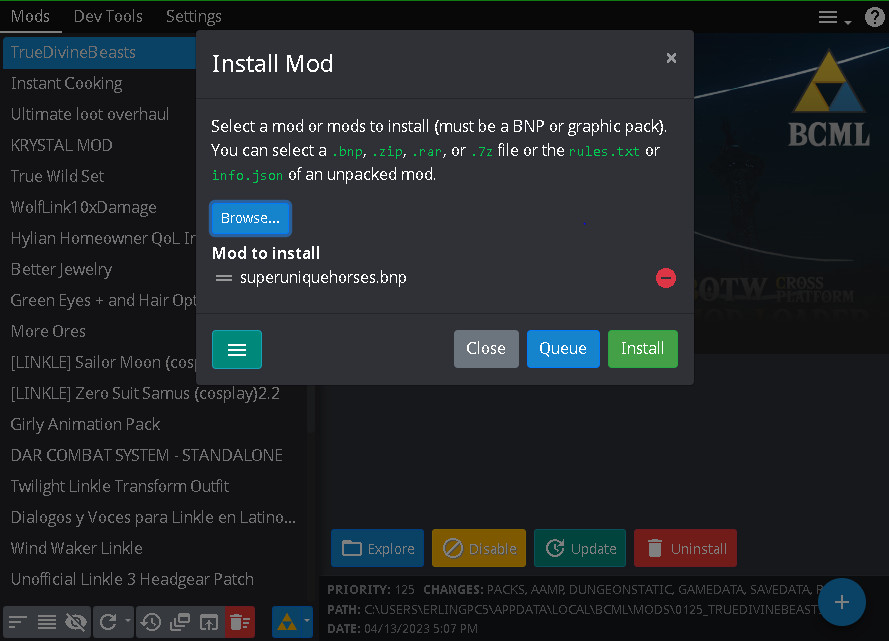Remove superuniquehorses.bnp from the install list
The height and width of the screenshot is (641, 889).
pyautogui.click(x=665, y=278)
